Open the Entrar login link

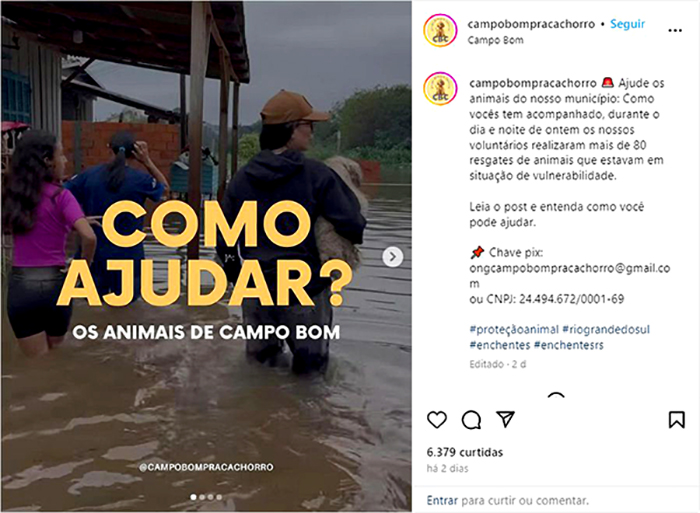[x=442, y=500]
